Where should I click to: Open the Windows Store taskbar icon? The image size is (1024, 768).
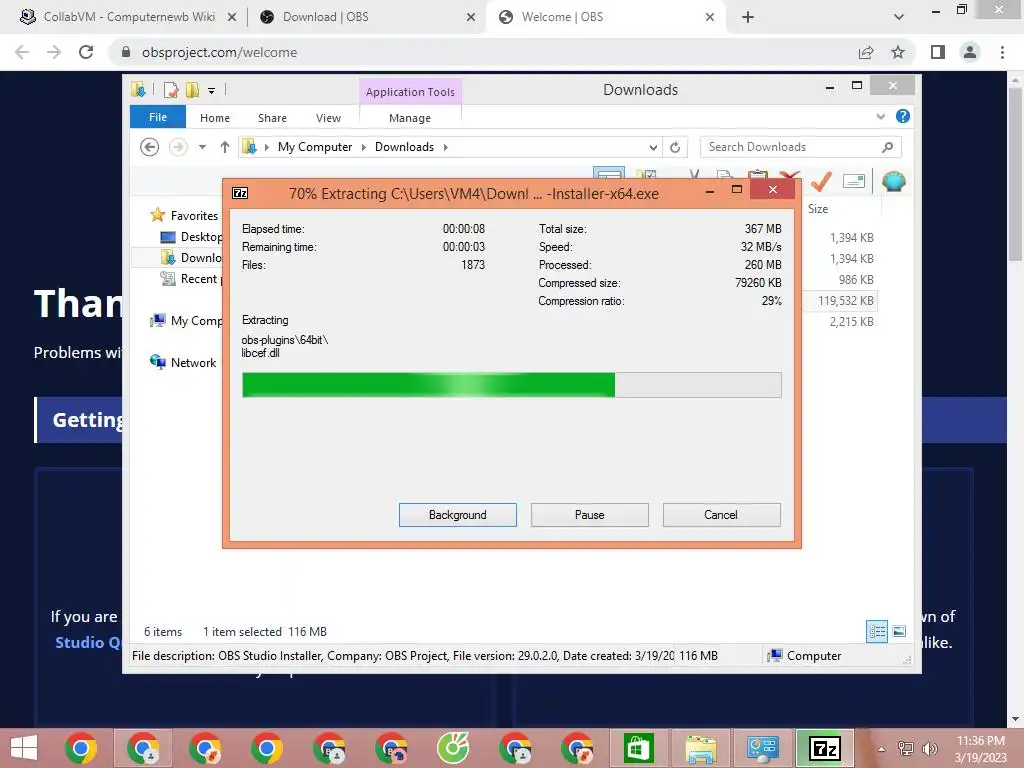click(638, 748)
